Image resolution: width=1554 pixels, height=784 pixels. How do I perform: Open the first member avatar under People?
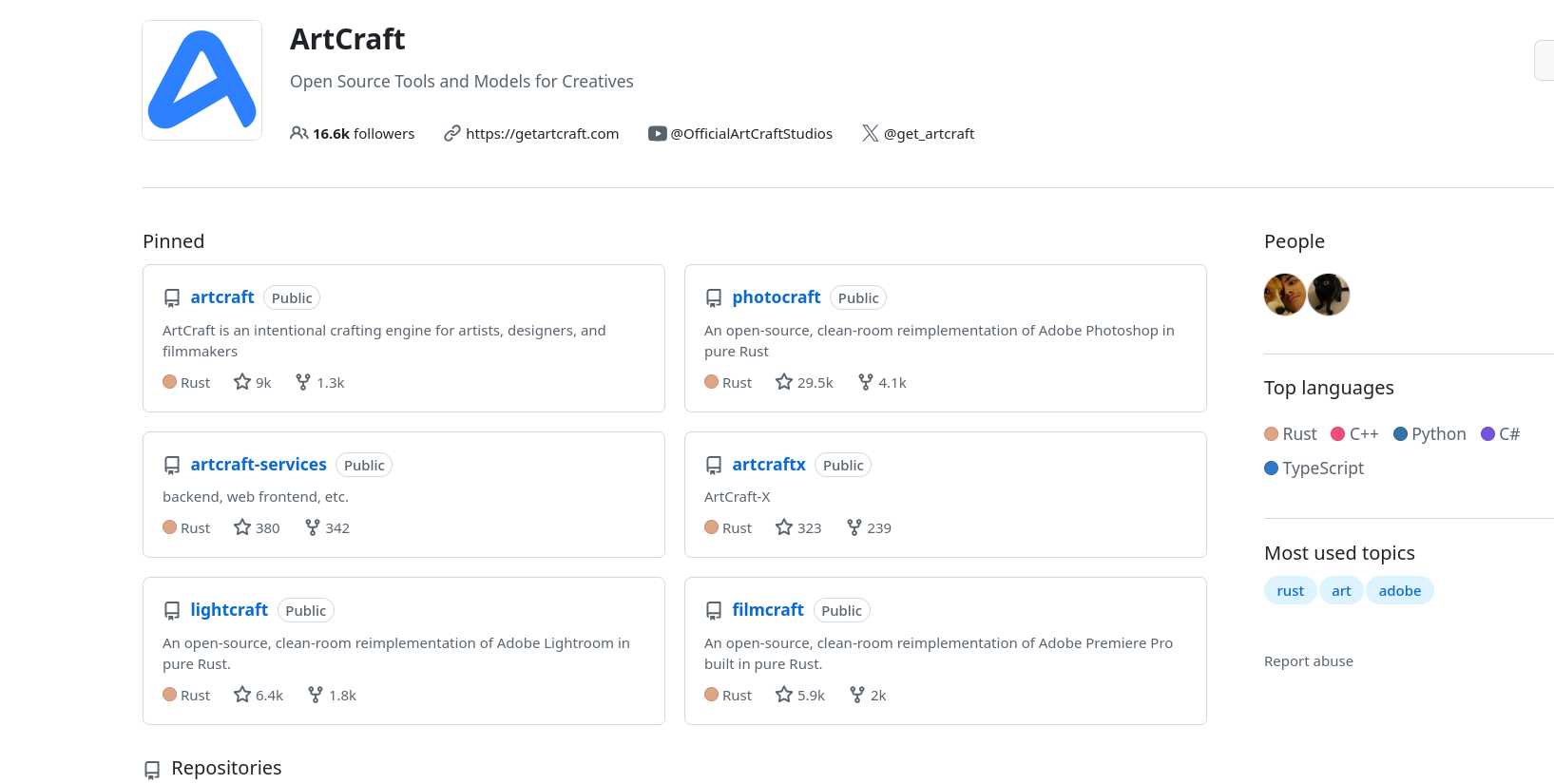click(x=1285, y=295)
